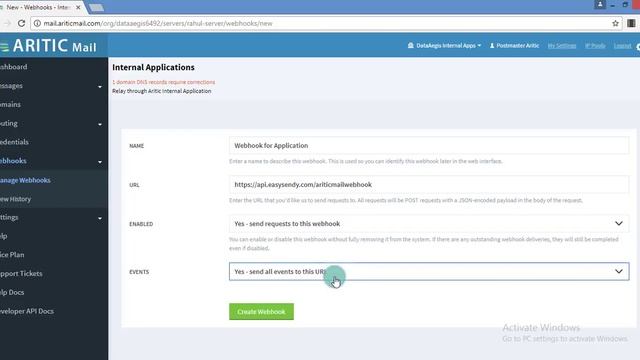The image size is (640, 360).
Task: Bookmark this page with the star icon
Action: coord(616,23)
